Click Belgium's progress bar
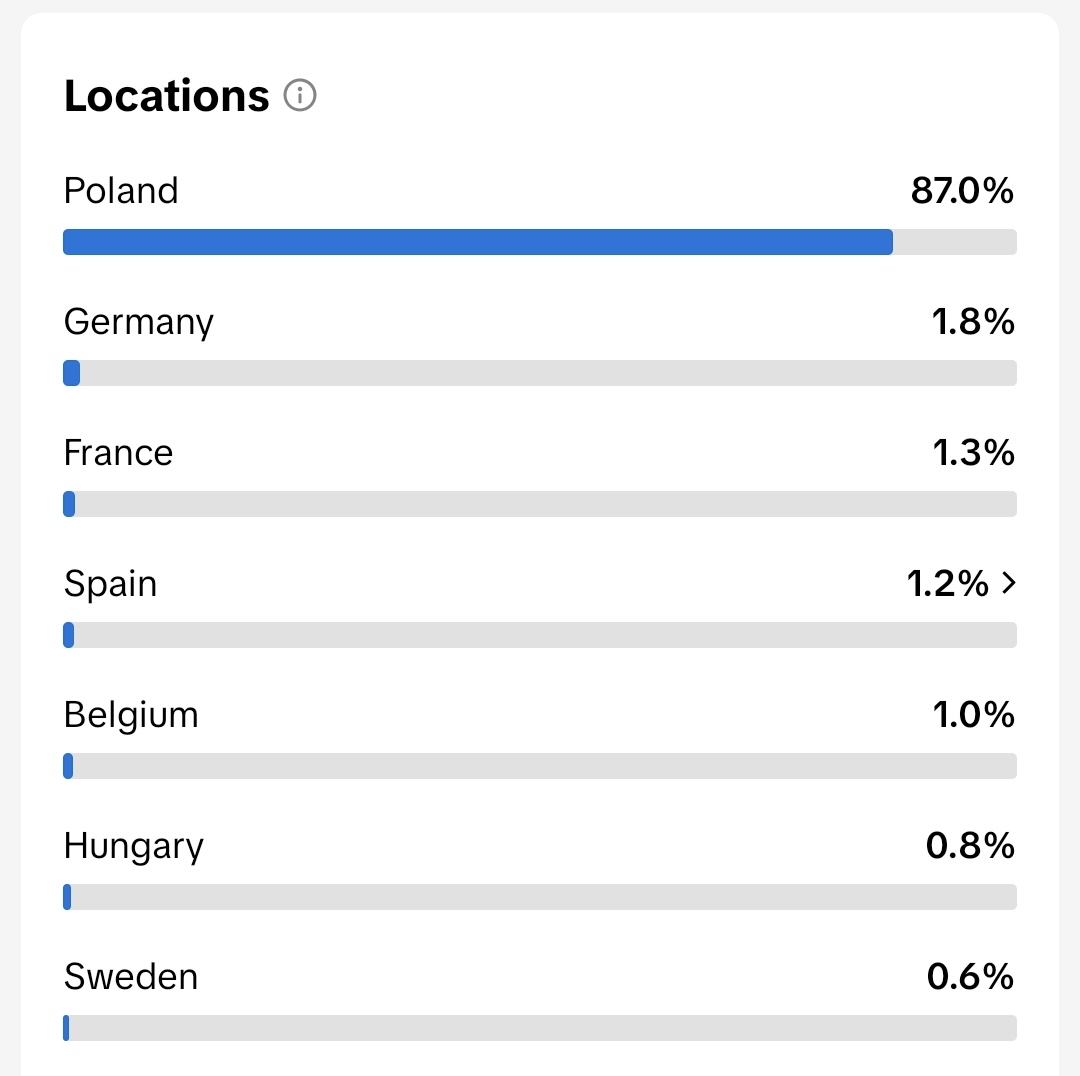The image size is (1080, 1076). point(540,766)
